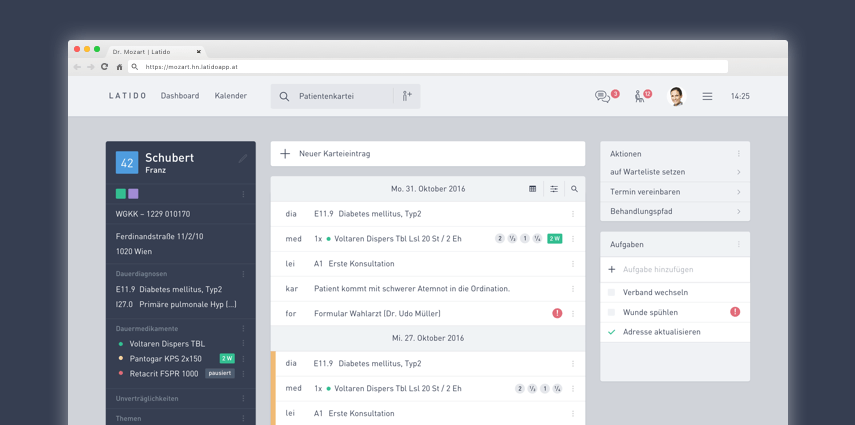This screenshot has width=855, height=425.
Task: Open options dots for Formular Wahlarzt entry
Action: pos(573,314)
